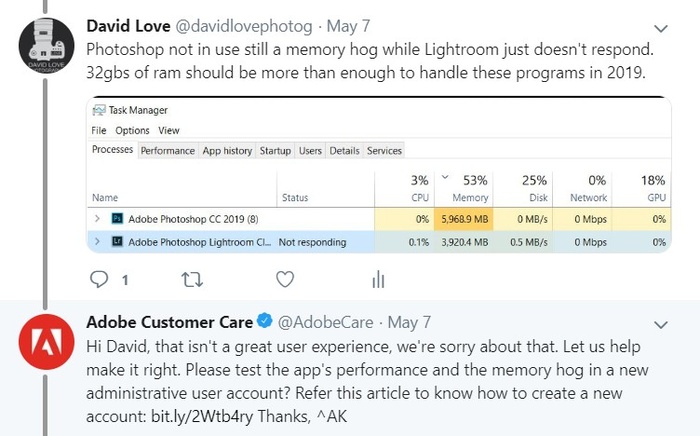Open the Task Manager Options menu
Viewport: 700px width, 436px height.
[x=132, y=130]
